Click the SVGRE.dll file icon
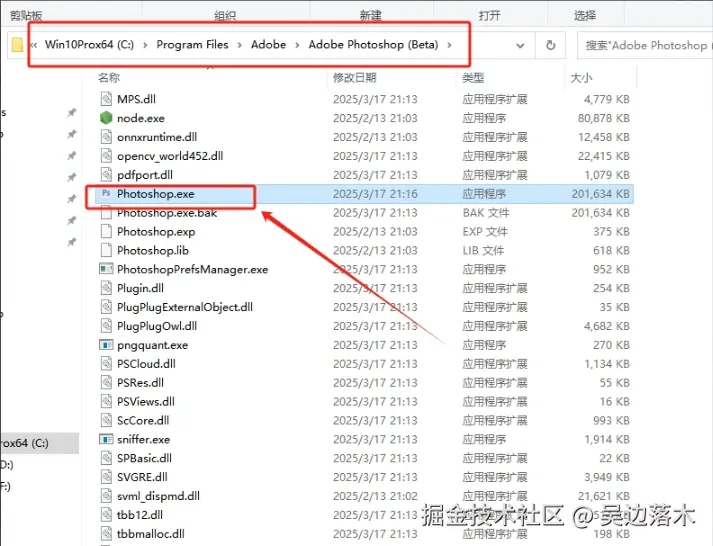Image resolution: width=713 pixels, height=546 pixels. click(x=106, y=477)
